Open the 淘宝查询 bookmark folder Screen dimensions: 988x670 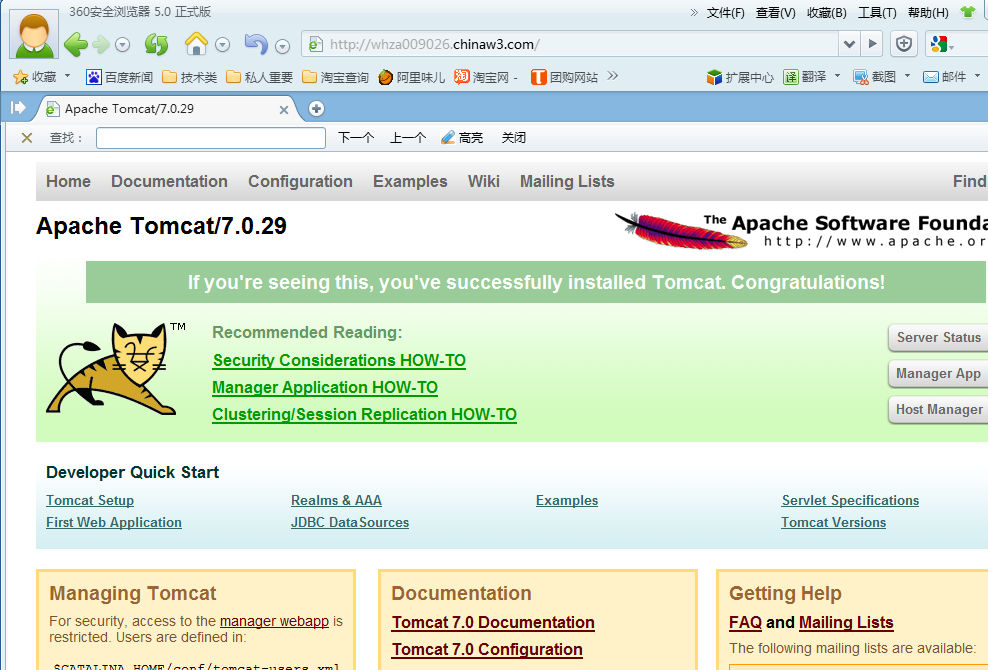click(335, 77)
